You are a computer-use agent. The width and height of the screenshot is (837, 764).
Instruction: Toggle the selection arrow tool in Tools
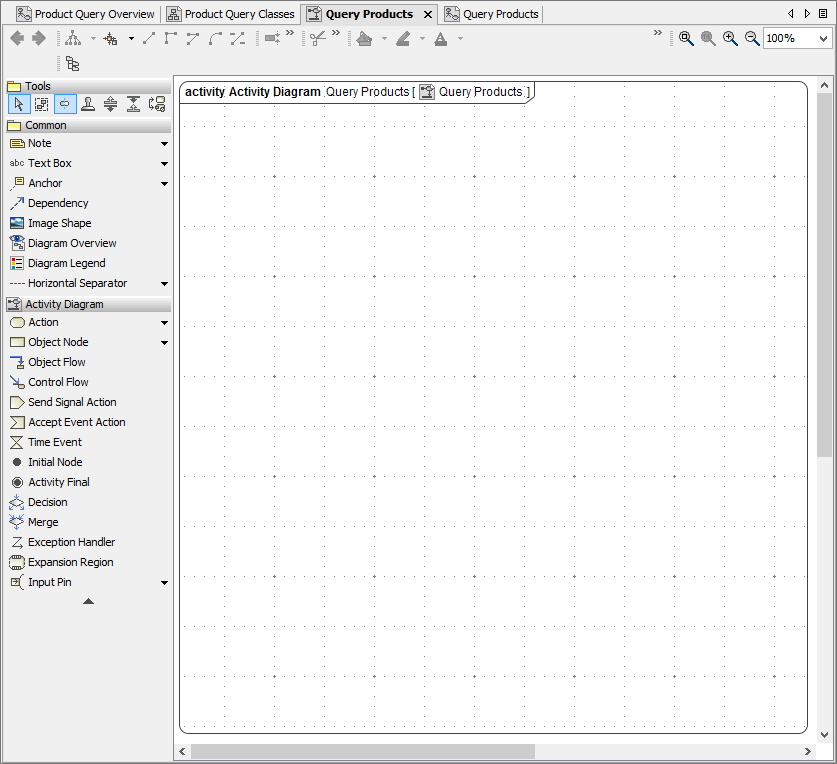click(x=18, y=103)
